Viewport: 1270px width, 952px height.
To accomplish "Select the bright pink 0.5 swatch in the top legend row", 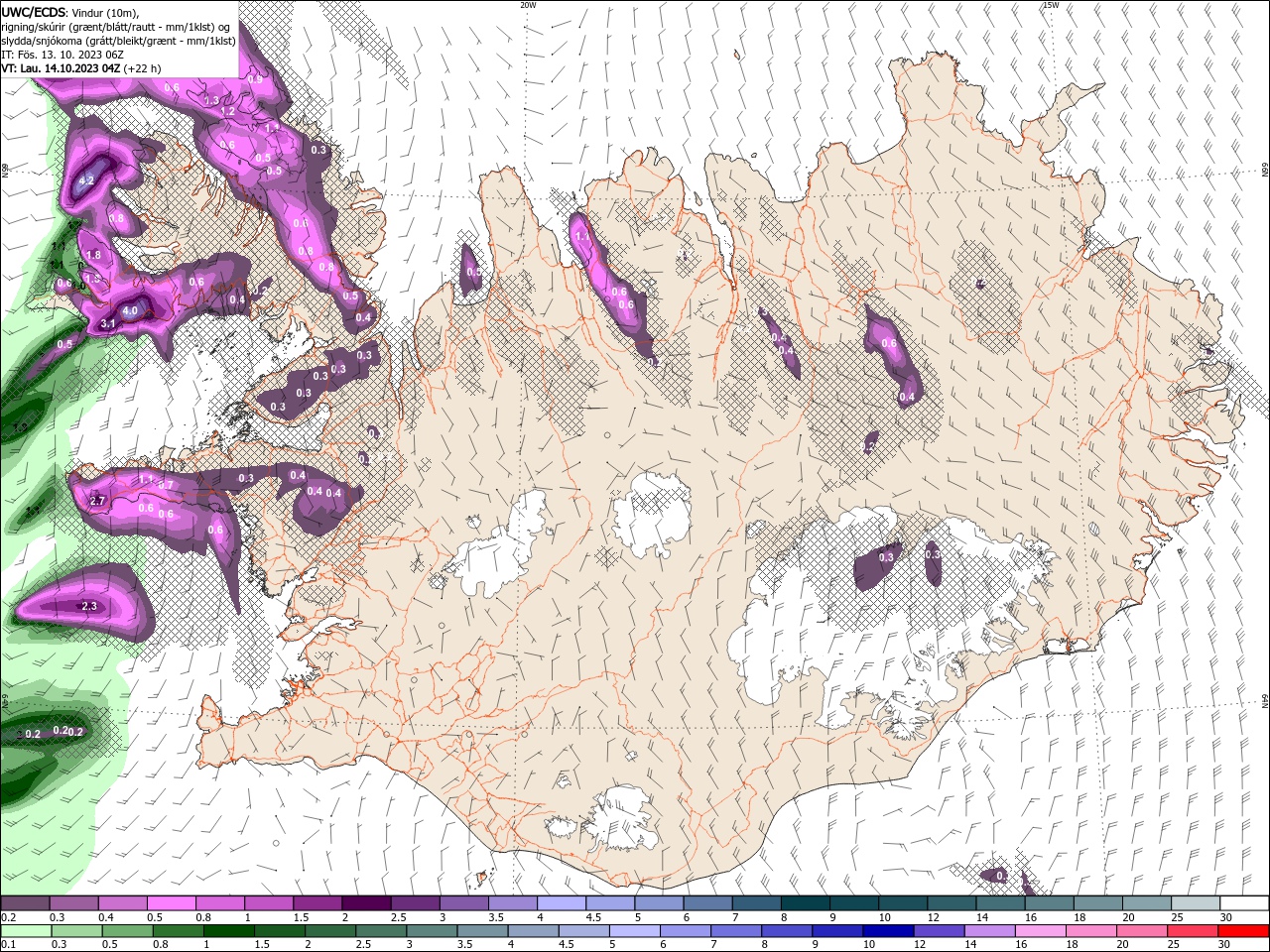I will (171, 903).
